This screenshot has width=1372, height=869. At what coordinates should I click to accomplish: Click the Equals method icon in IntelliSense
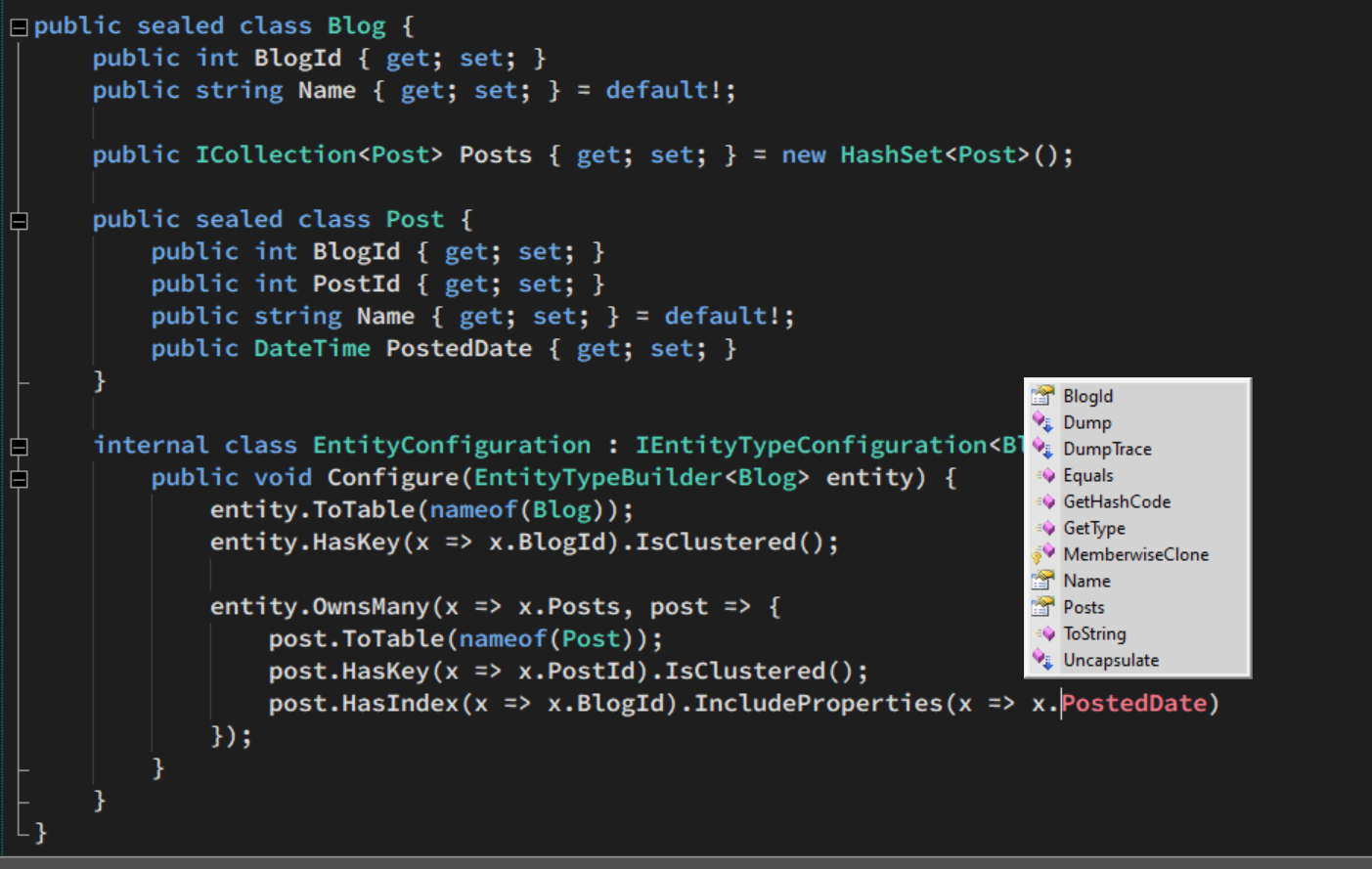1043,475
